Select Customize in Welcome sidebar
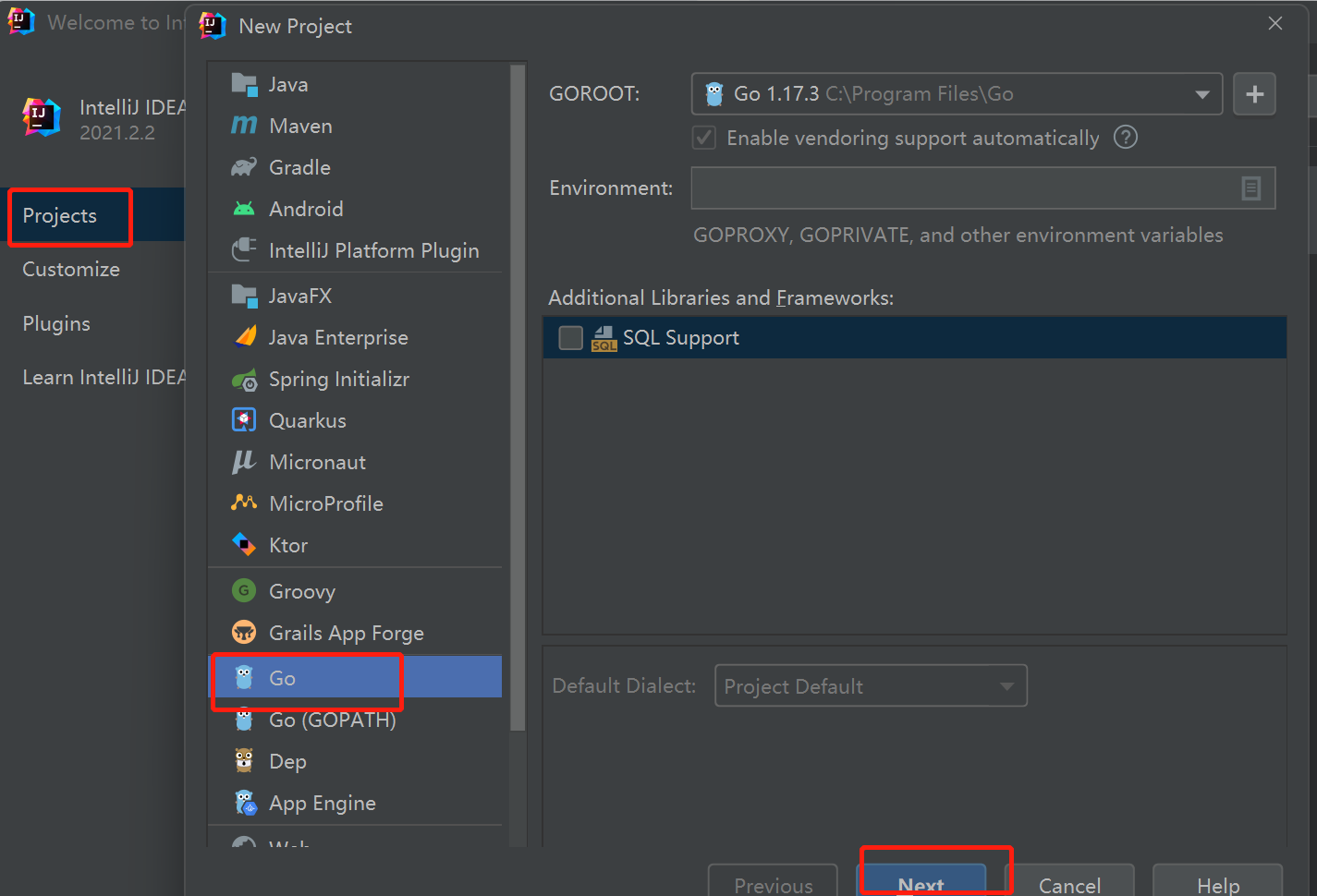The image size is (1317, 896). (71, 269)
